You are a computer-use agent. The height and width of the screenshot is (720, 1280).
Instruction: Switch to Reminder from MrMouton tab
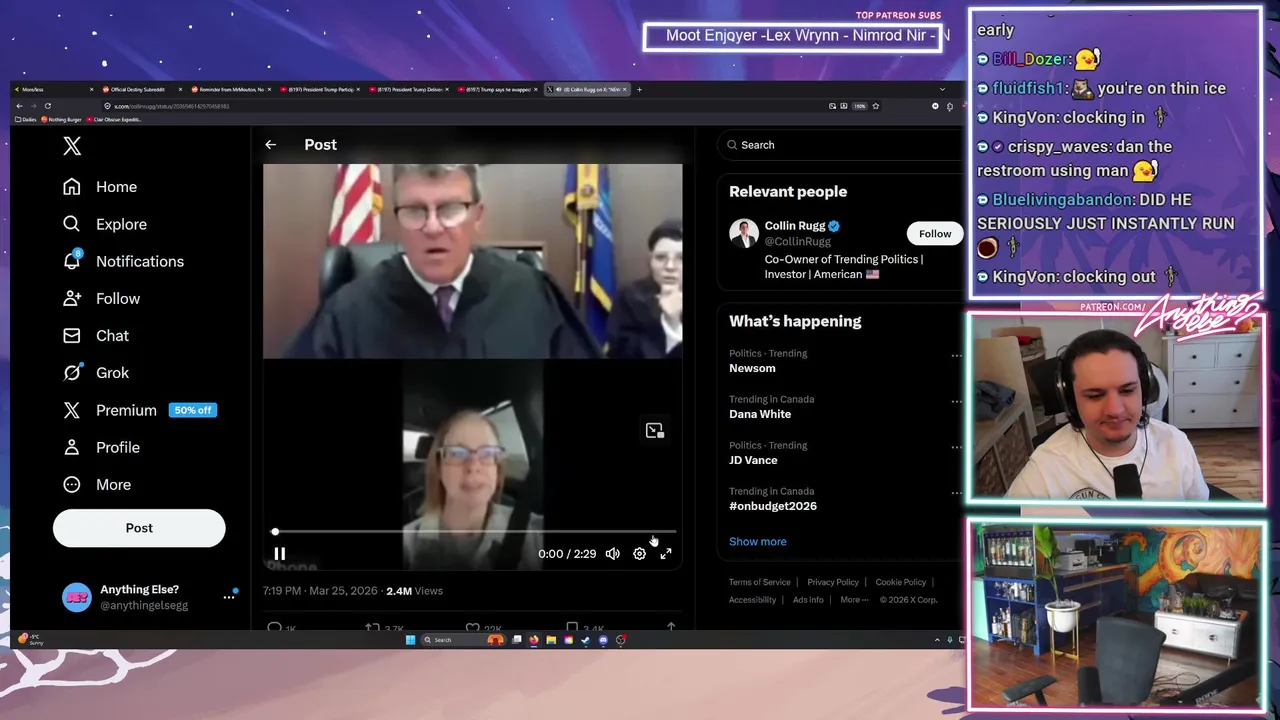[x=230, y=89]
